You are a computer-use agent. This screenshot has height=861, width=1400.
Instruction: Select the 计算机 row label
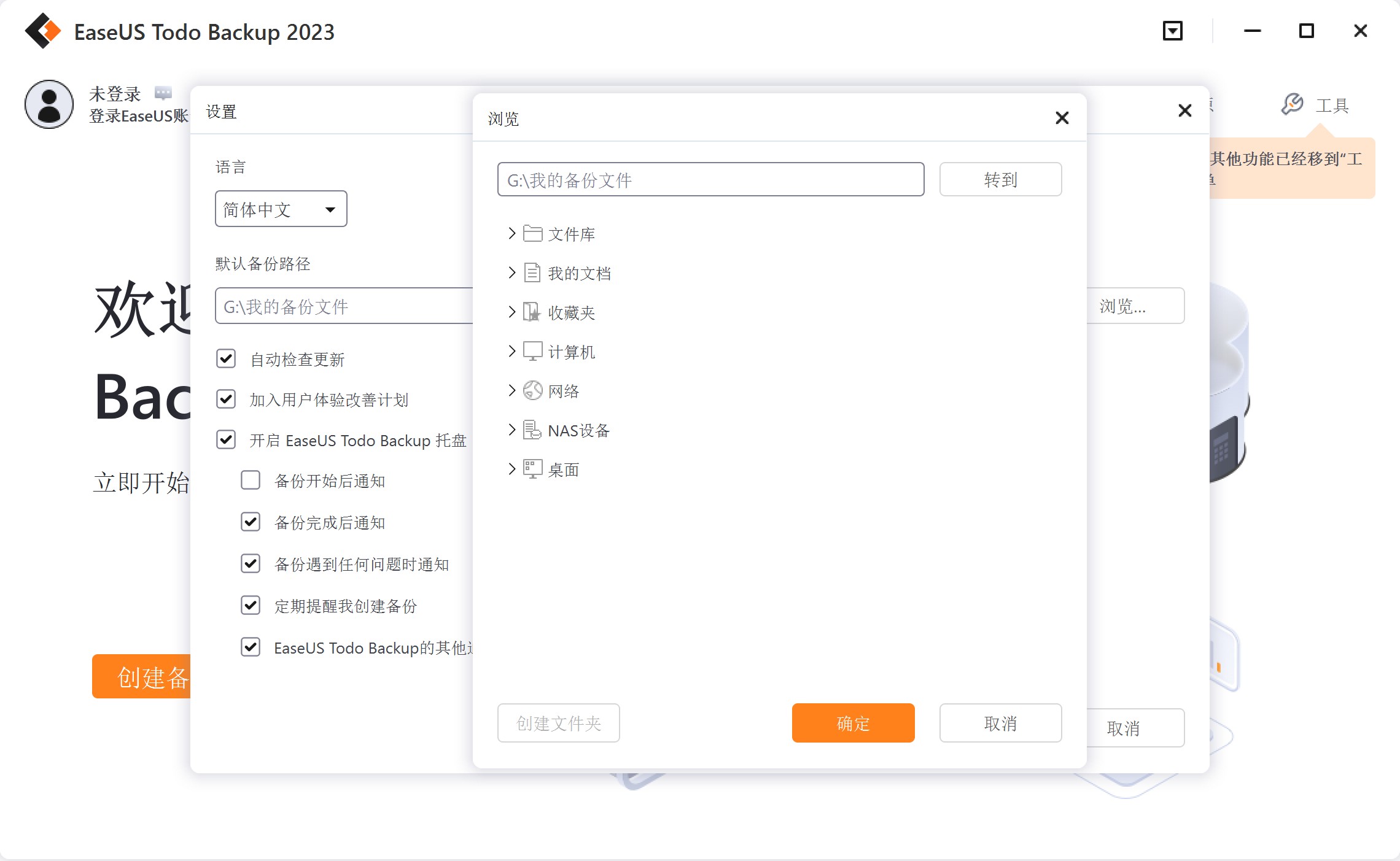[x=572, y=352]
